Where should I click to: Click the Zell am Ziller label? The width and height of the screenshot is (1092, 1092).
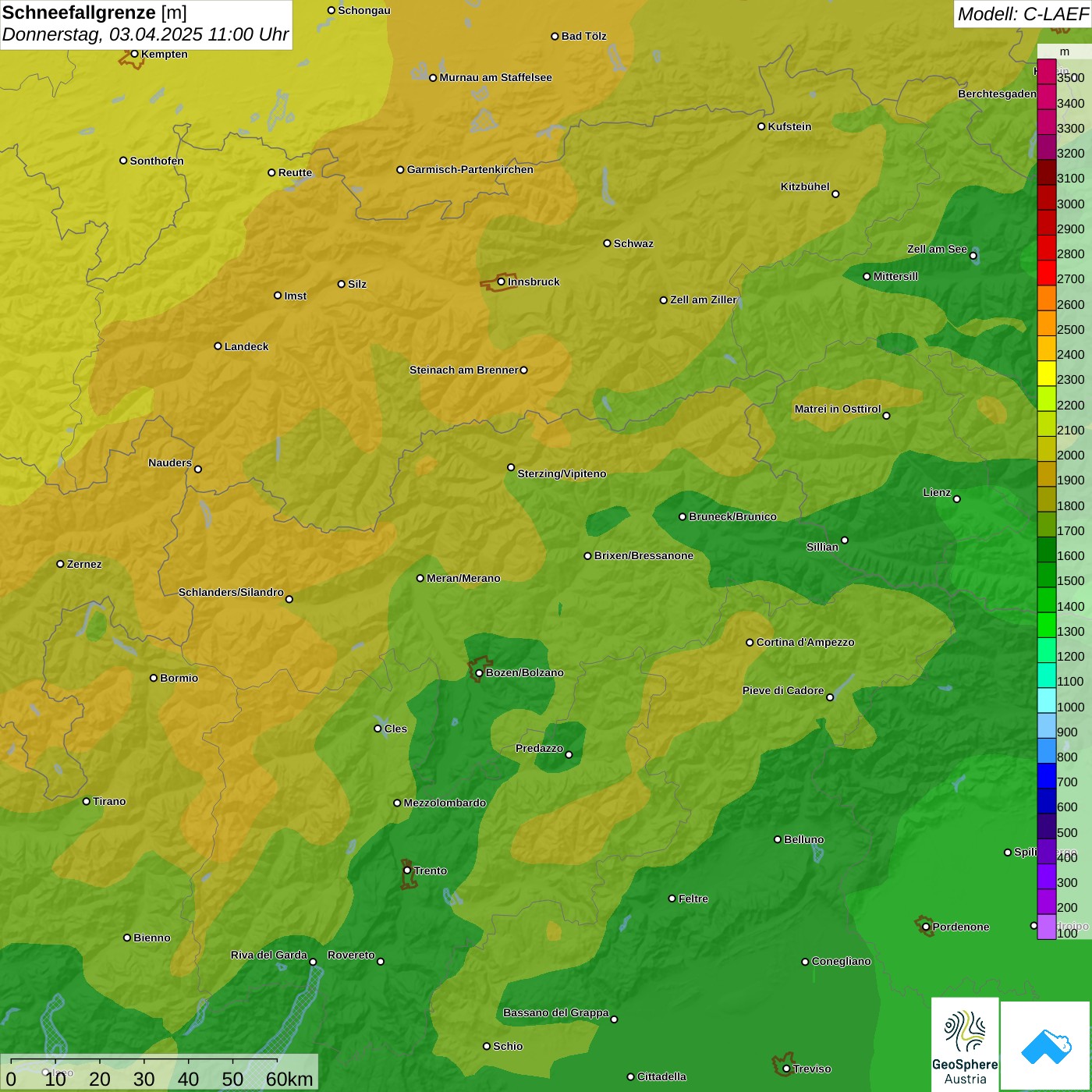pos(704,300)
